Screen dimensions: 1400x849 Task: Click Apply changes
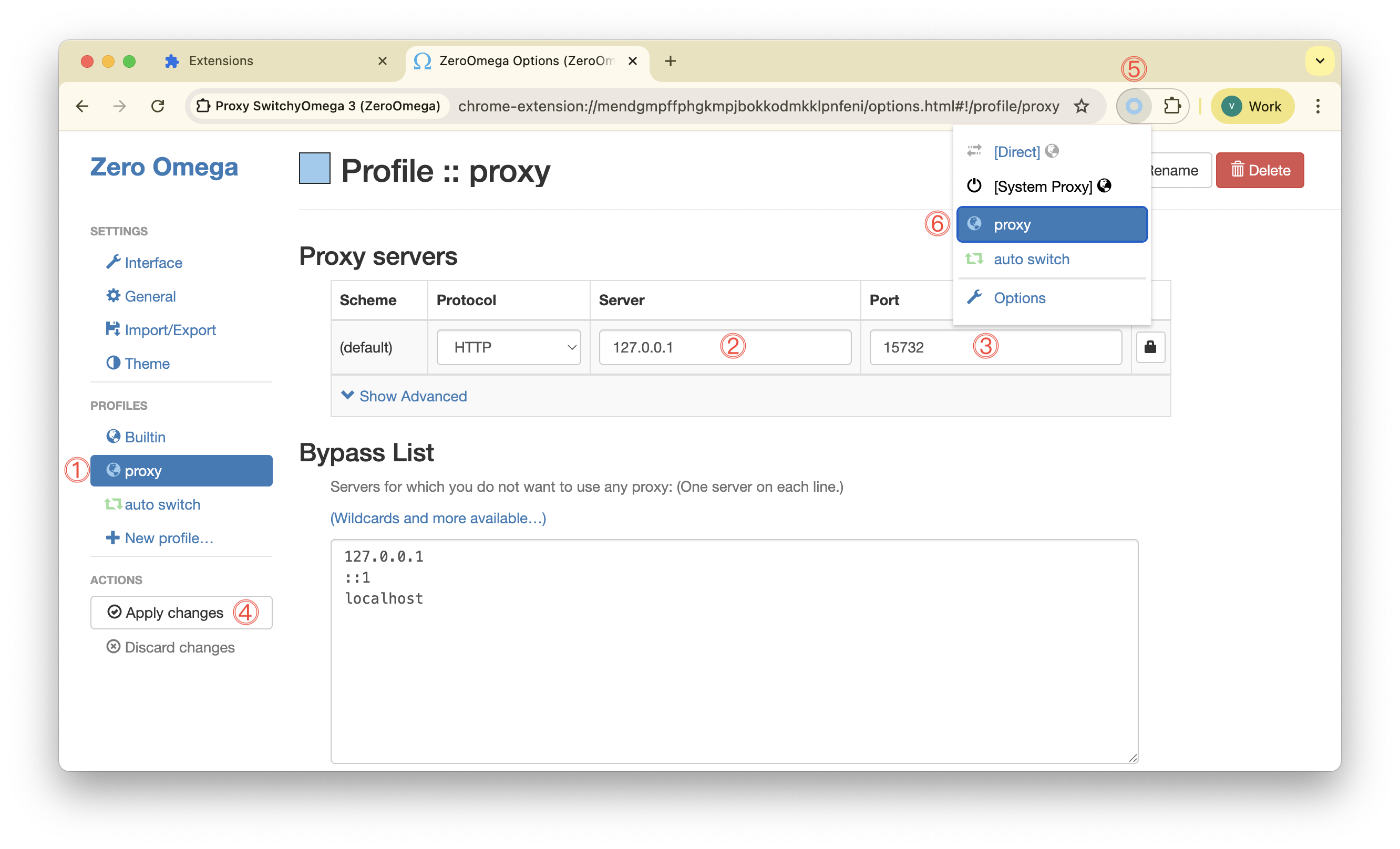(181, 612)
